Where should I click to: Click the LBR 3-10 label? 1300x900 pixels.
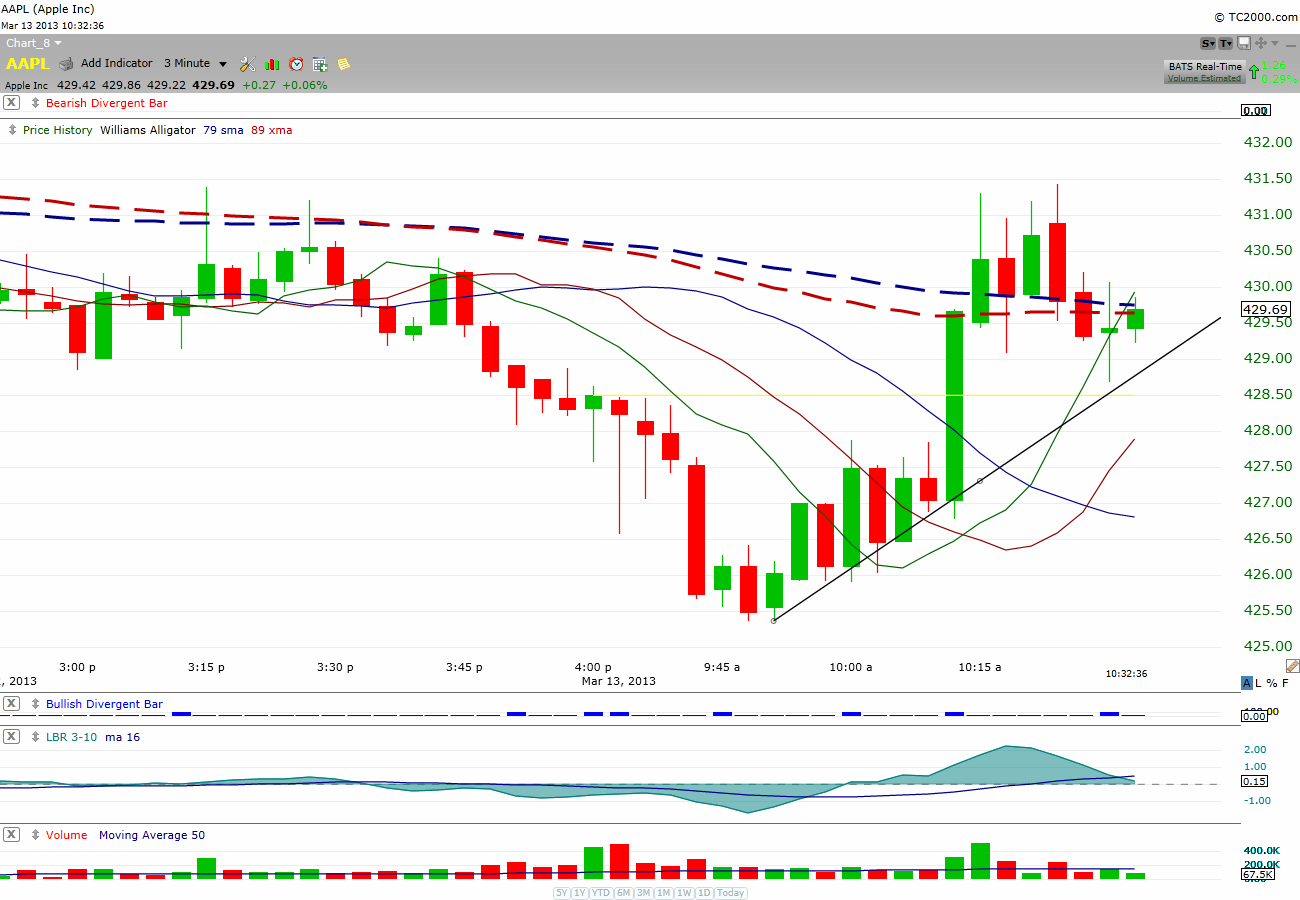(71, 737)
